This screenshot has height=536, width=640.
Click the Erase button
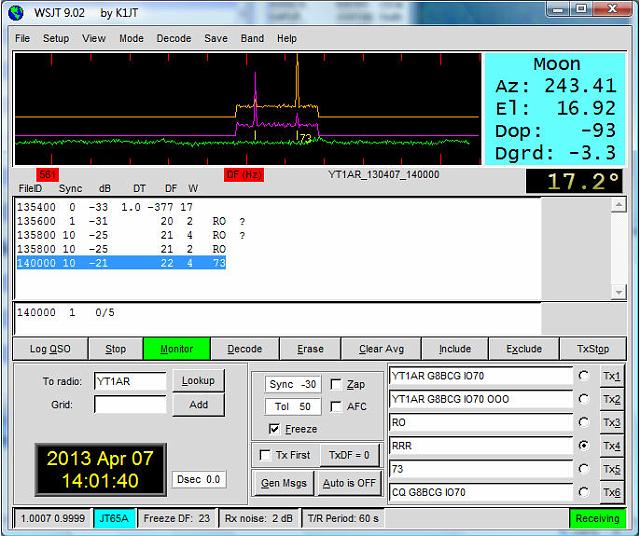(x=310, y=349)
